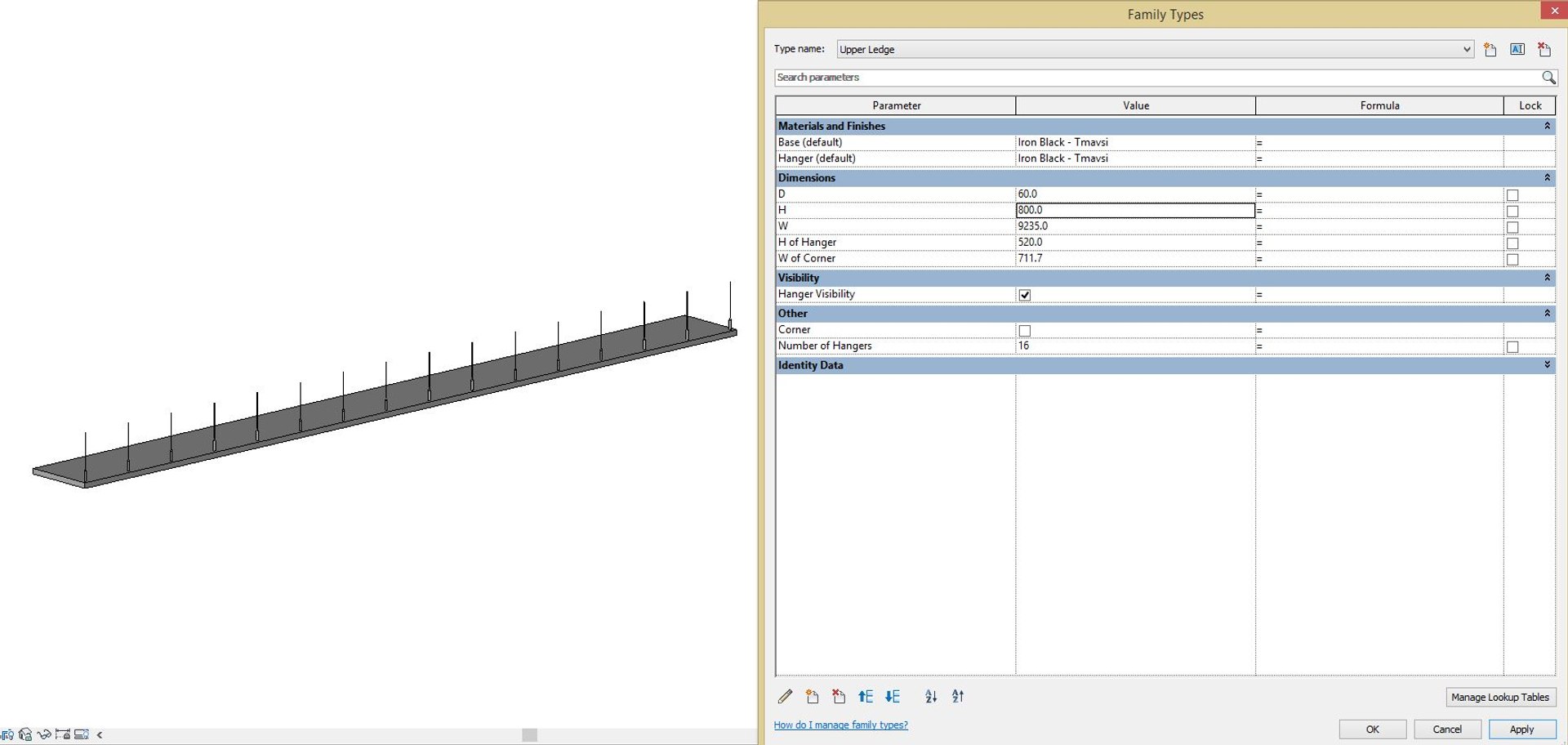1568x745 pixels.
Task: Click the Base material value Iron Black - Tmavsi
Action: pyautogui.click(x=1135, y=142)
